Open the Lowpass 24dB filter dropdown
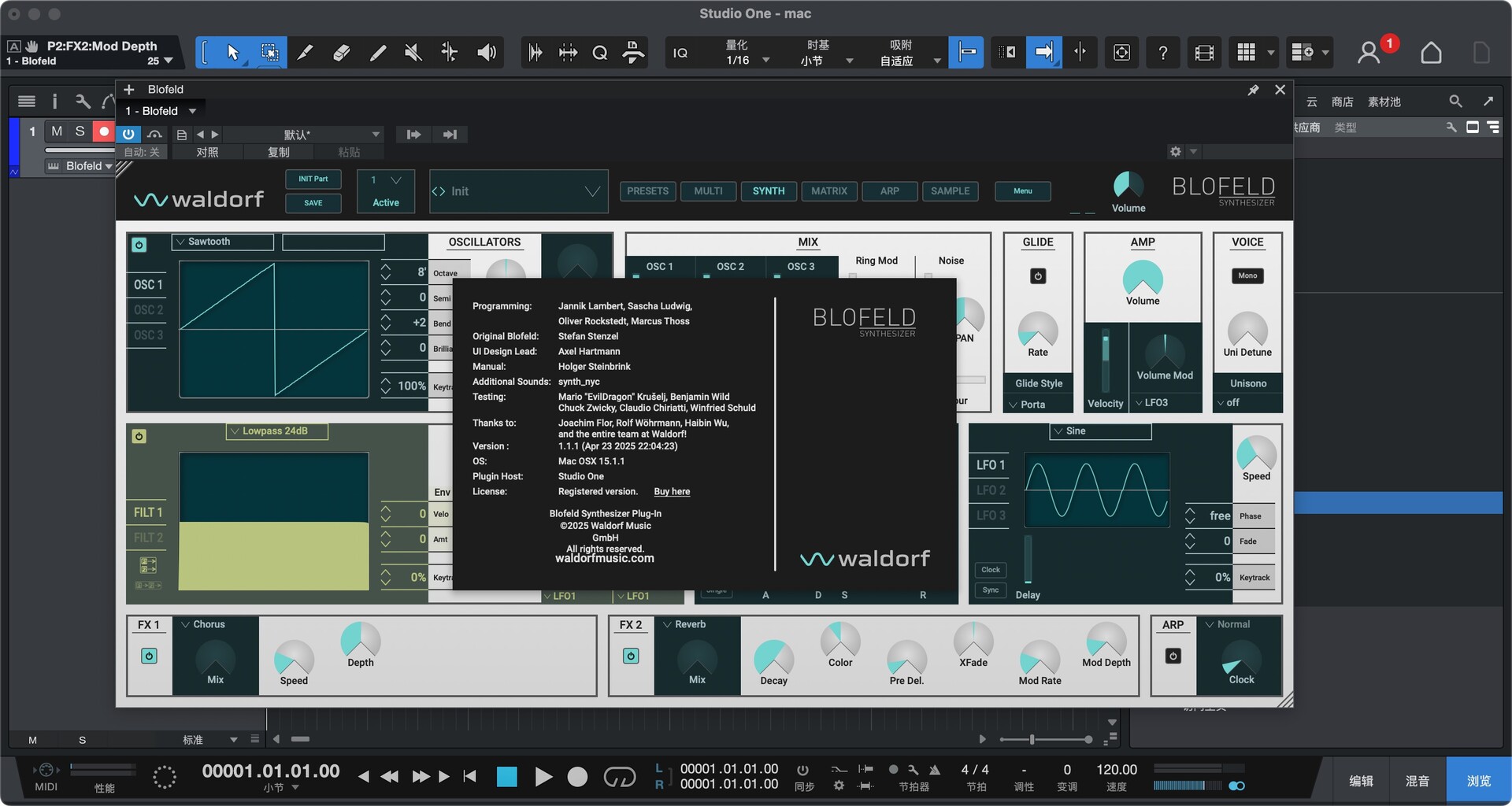 (277, 431)
